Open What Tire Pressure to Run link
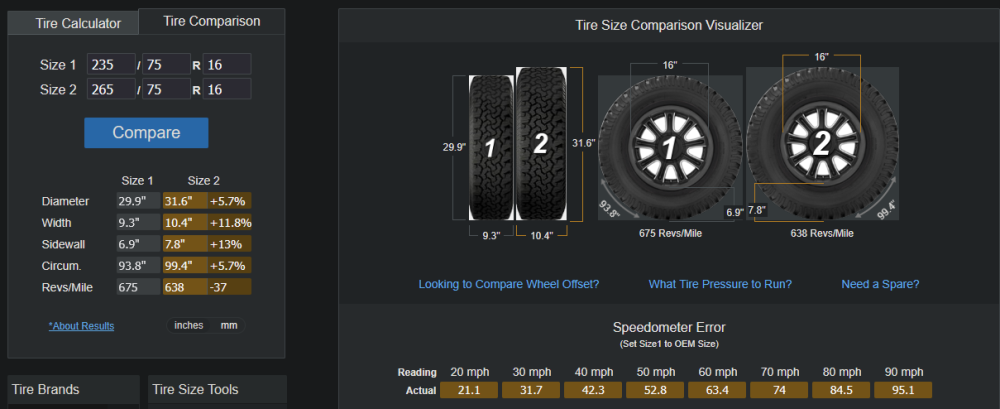This screenshot has height=409, width=1000. tap(720, 284)
